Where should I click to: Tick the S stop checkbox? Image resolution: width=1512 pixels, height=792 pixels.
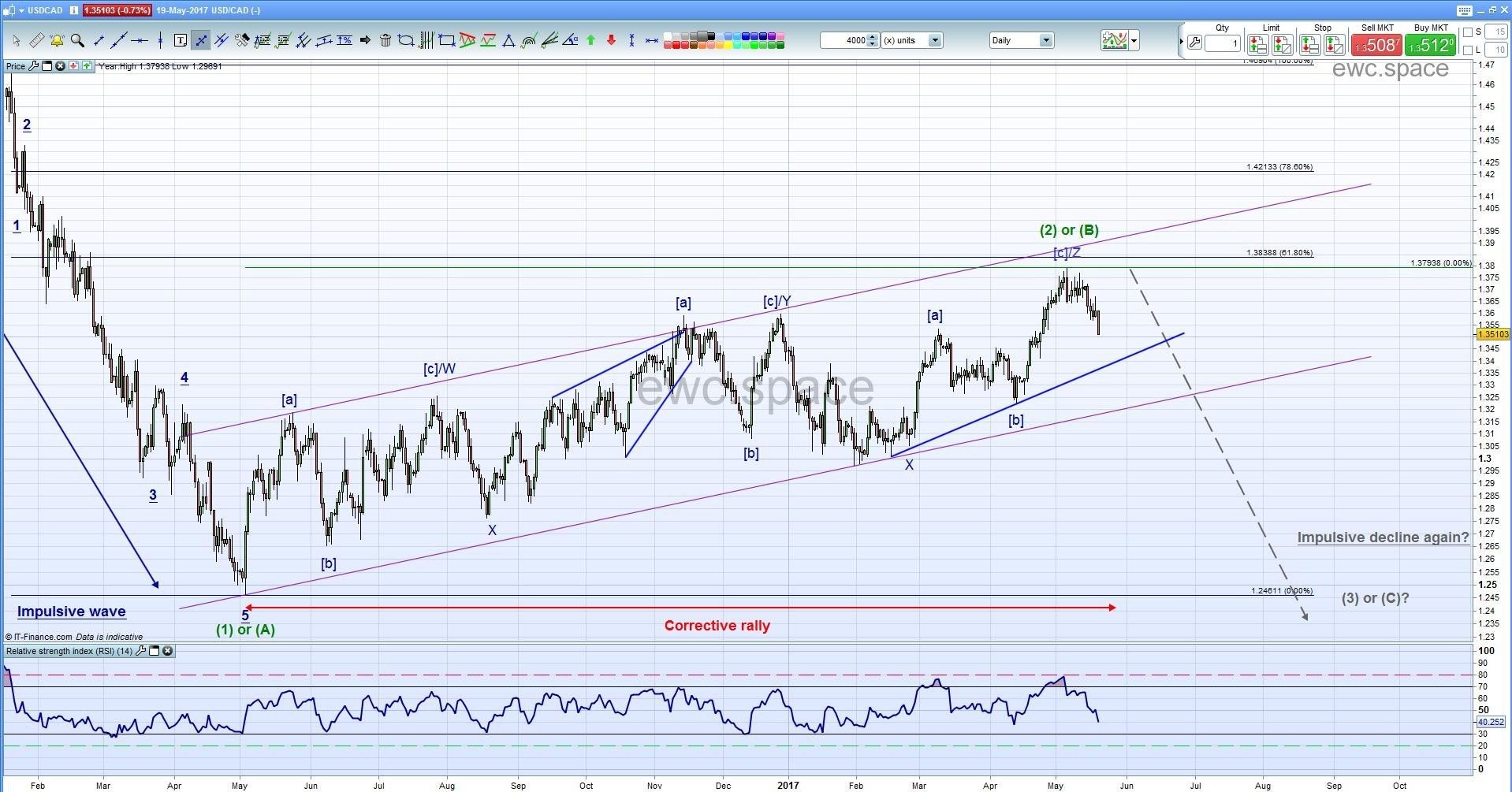click(x=1469, y=32)
